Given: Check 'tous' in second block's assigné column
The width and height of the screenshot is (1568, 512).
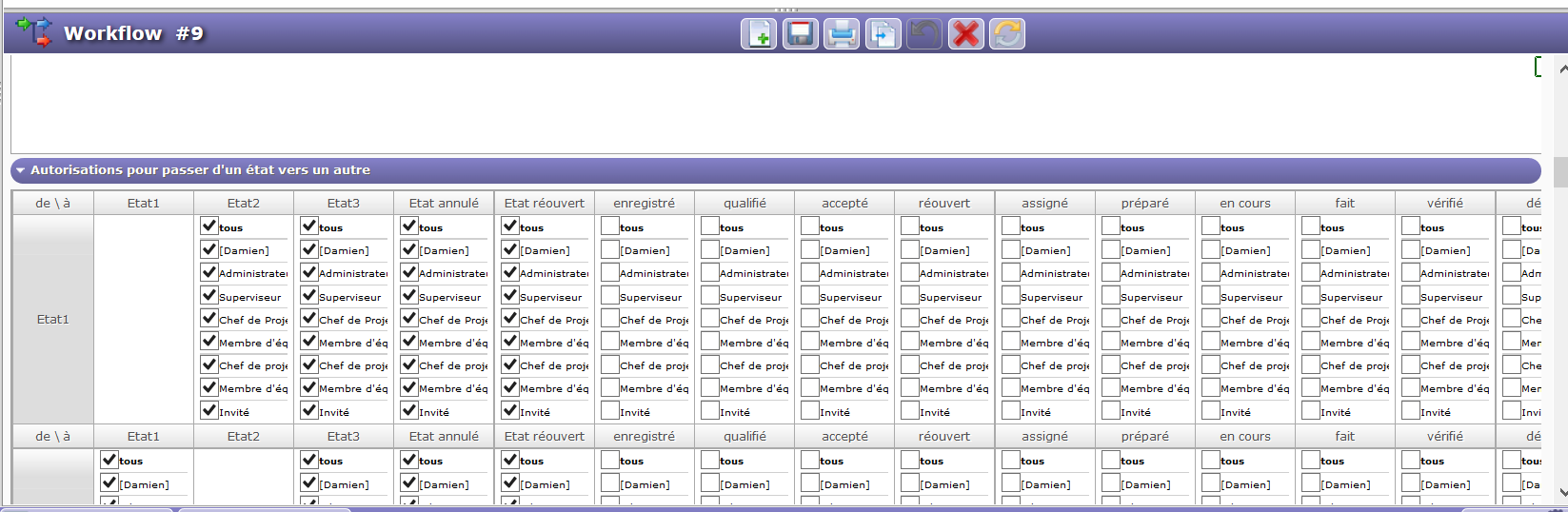Looking at the screenshot, I should (x=1011, y=459).
